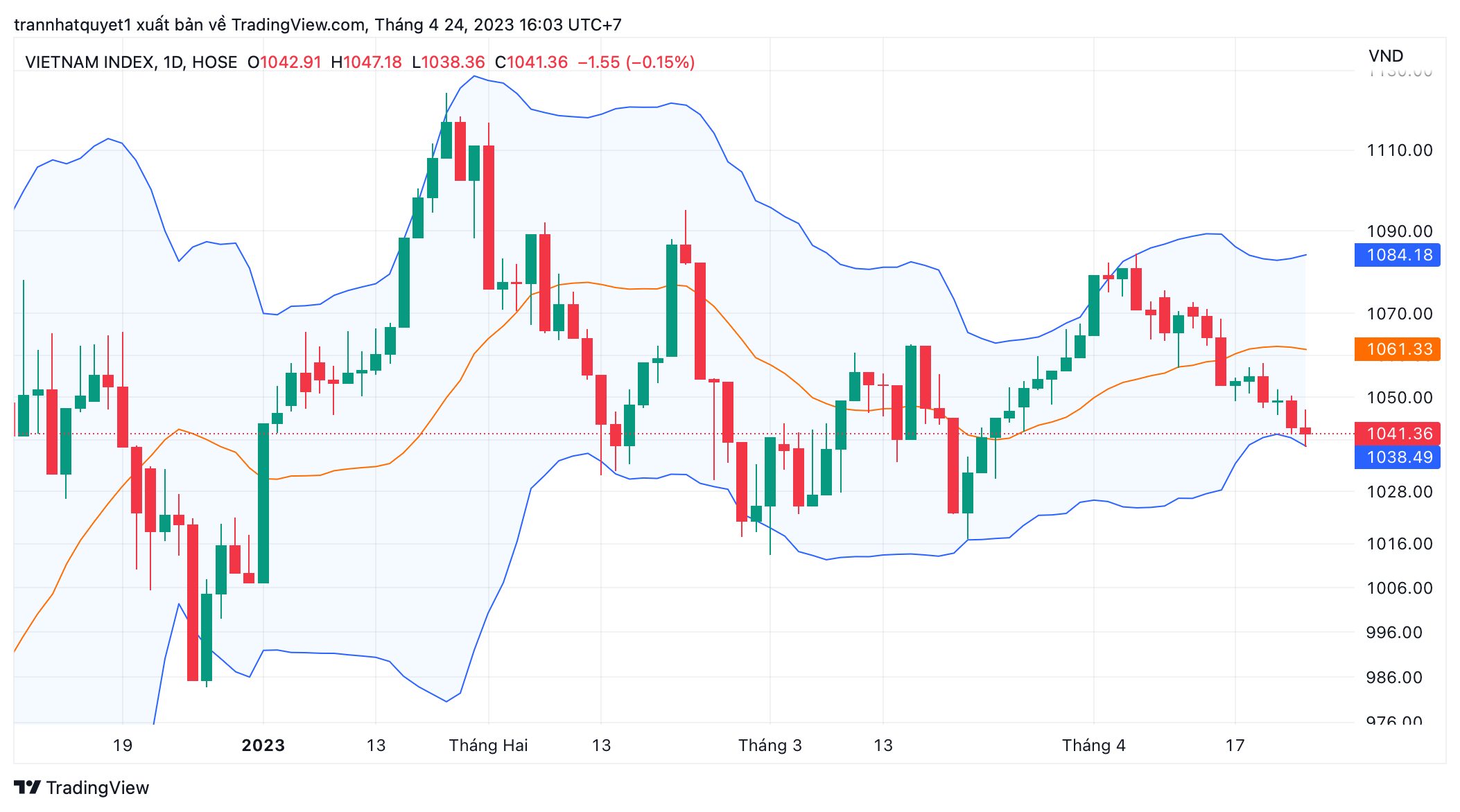This screenshot has height=812, width=1460.
Task: Click the 1090.00 price axis label
Action: tap(1399, 231)
